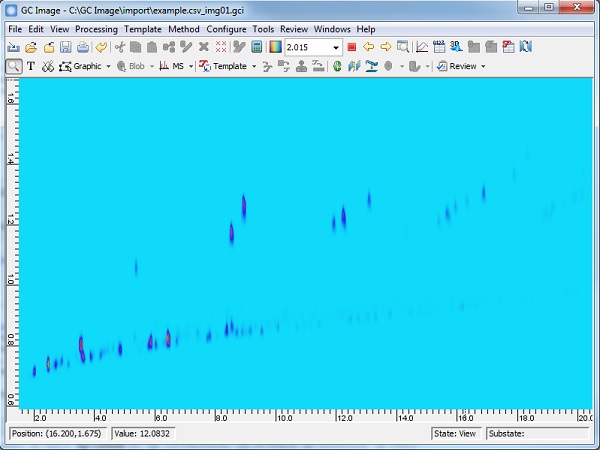Open file with the open-folder icon
600x450 pixels.
click(x=31, y=47)
